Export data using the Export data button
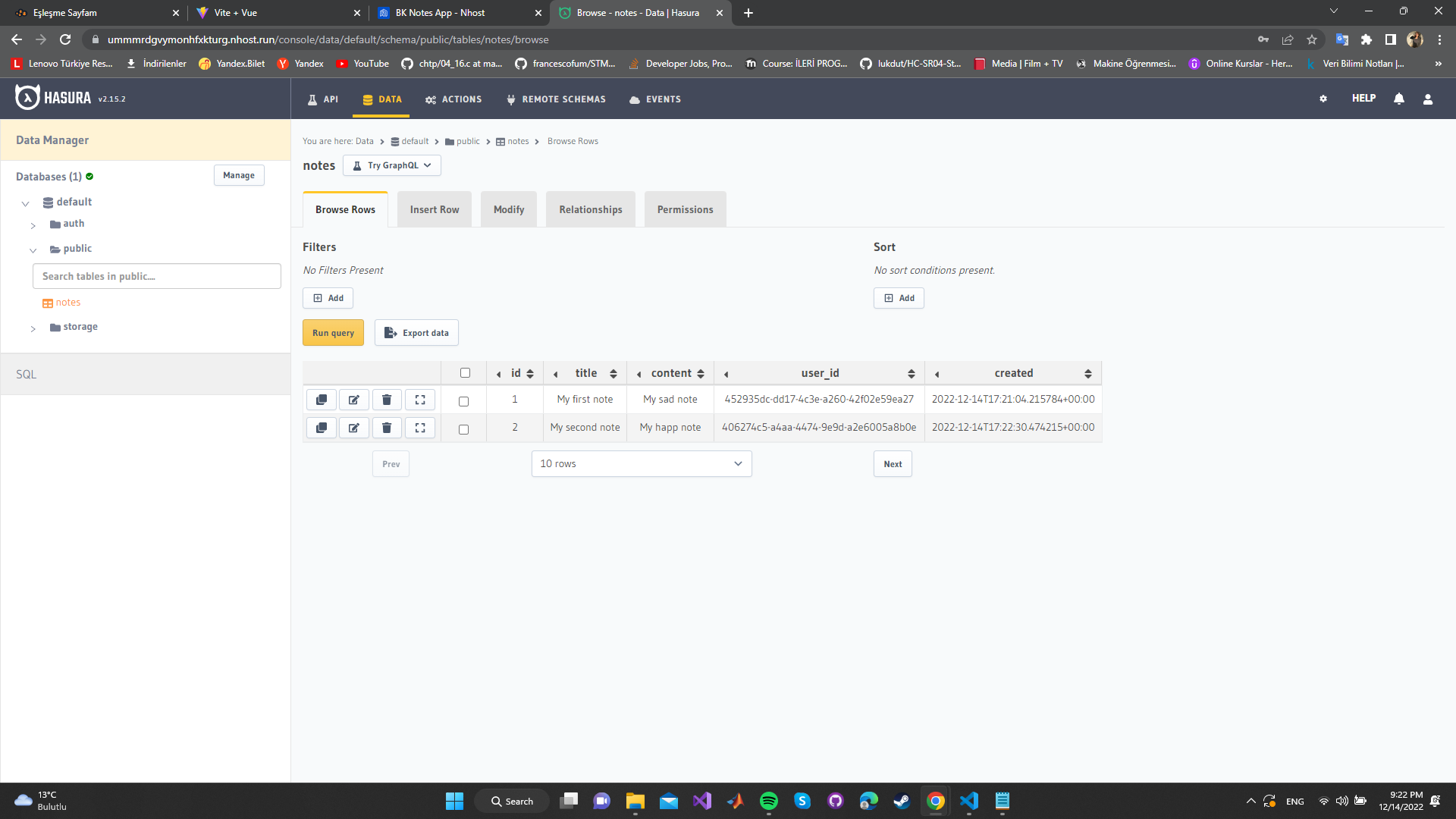Viewport: 1456px width, 819px height. [416, 332]
